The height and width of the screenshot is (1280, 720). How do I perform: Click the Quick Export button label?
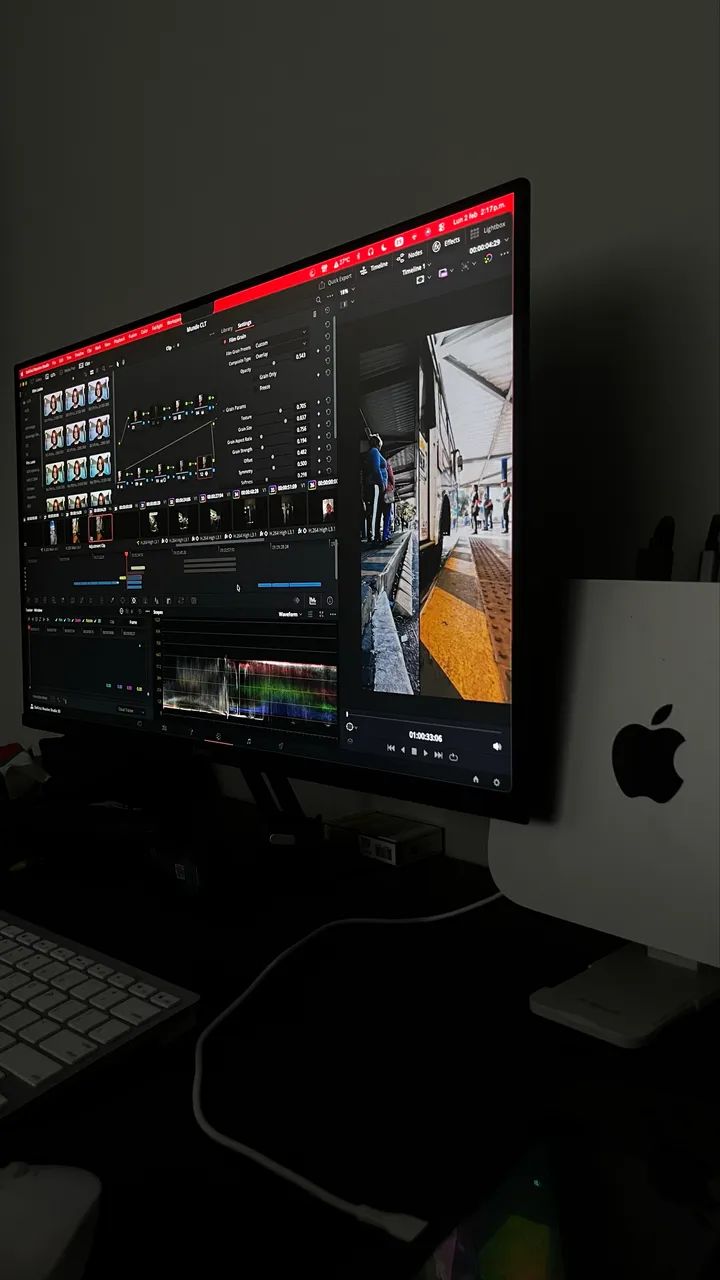[340, 279]
